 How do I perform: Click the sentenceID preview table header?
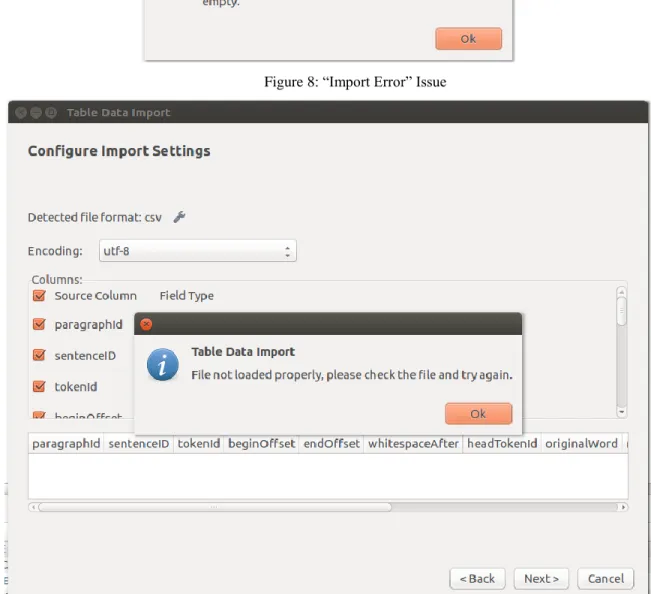coord(139,443)
